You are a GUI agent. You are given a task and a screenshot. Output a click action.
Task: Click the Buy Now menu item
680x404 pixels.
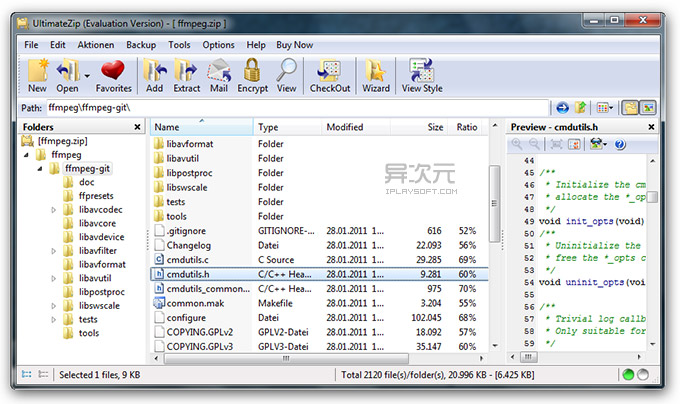pos(294,45)
